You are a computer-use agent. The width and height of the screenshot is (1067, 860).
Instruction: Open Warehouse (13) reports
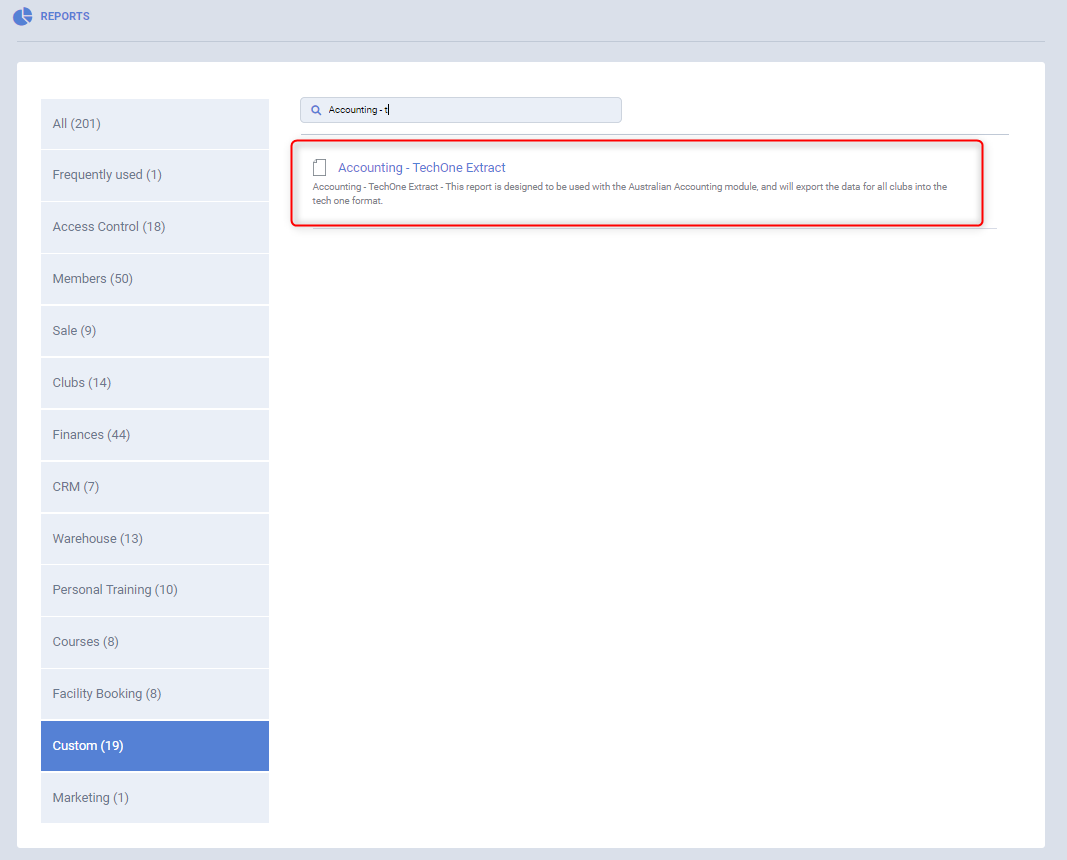[x=154, y=539]
